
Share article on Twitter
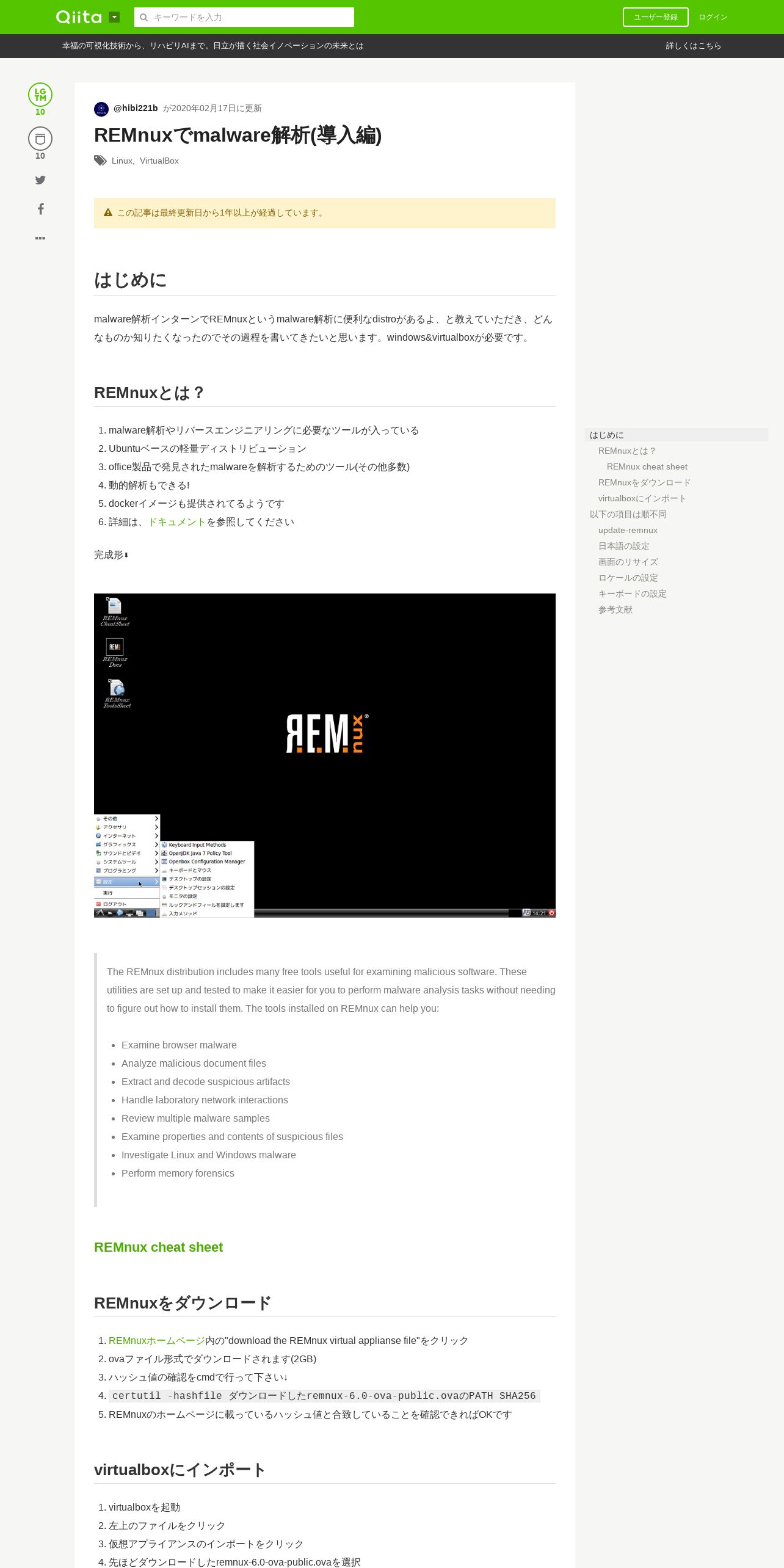click(40, 180)
